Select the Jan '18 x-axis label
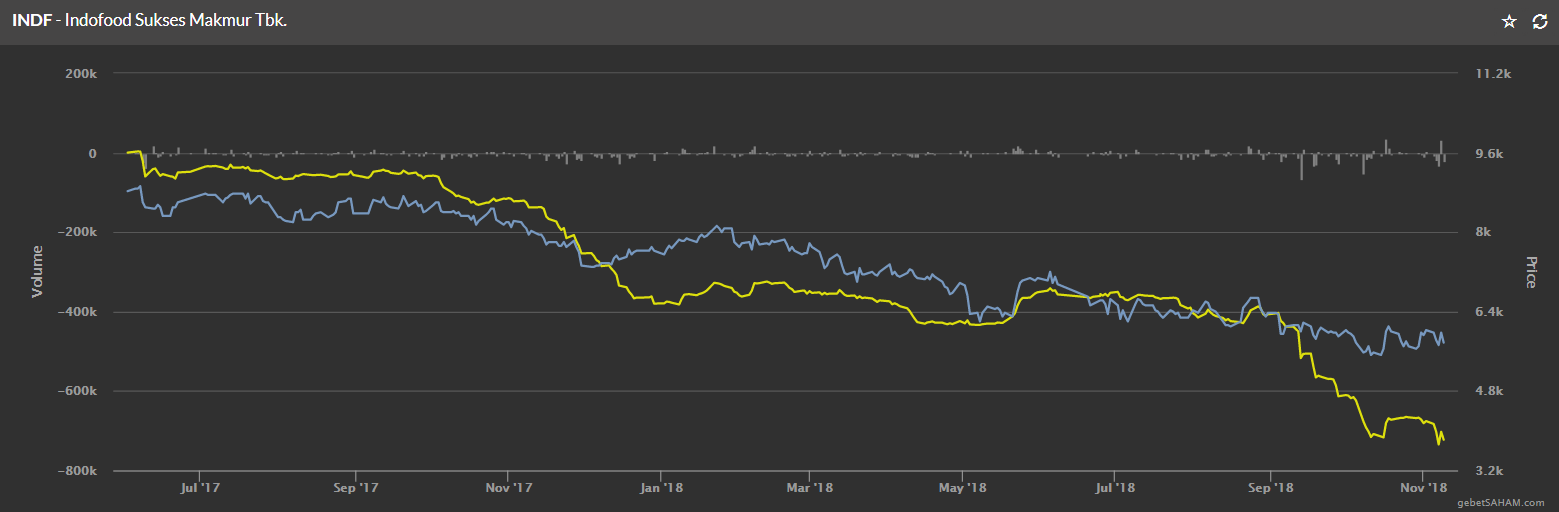This screenshot has width=1559, height=512. click(x=661, y=488)
